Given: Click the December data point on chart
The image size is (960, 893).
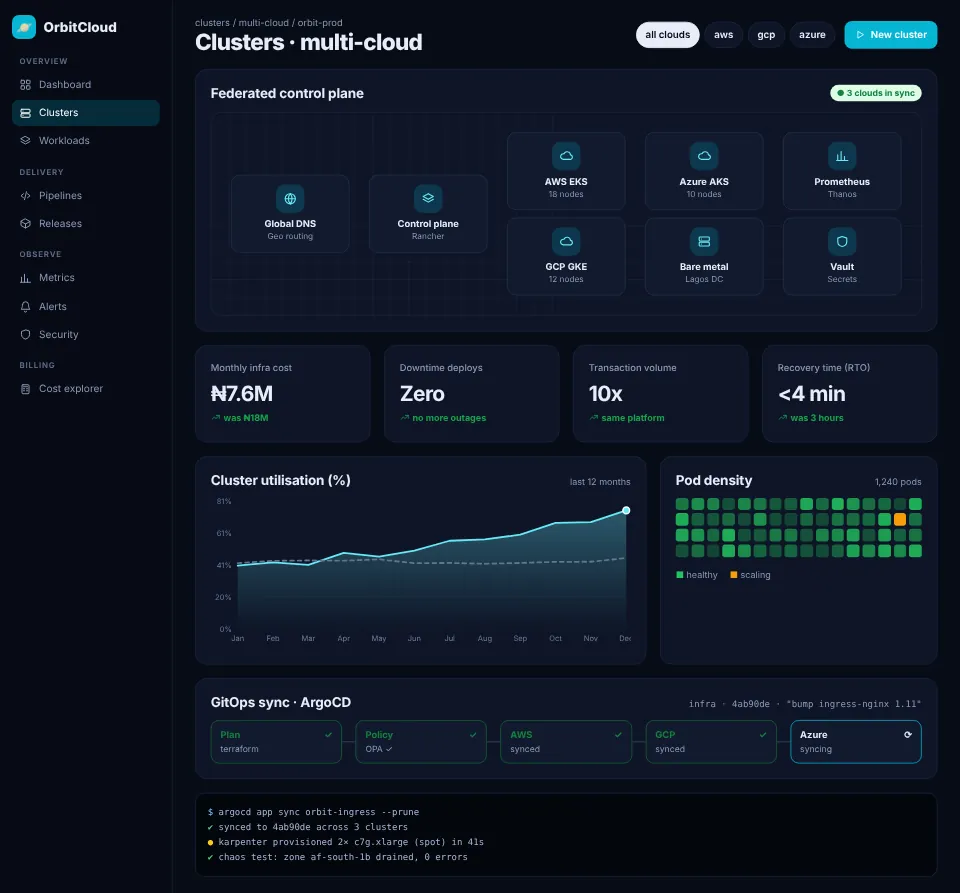Looking at the screenshot, I should coord(626,510).
